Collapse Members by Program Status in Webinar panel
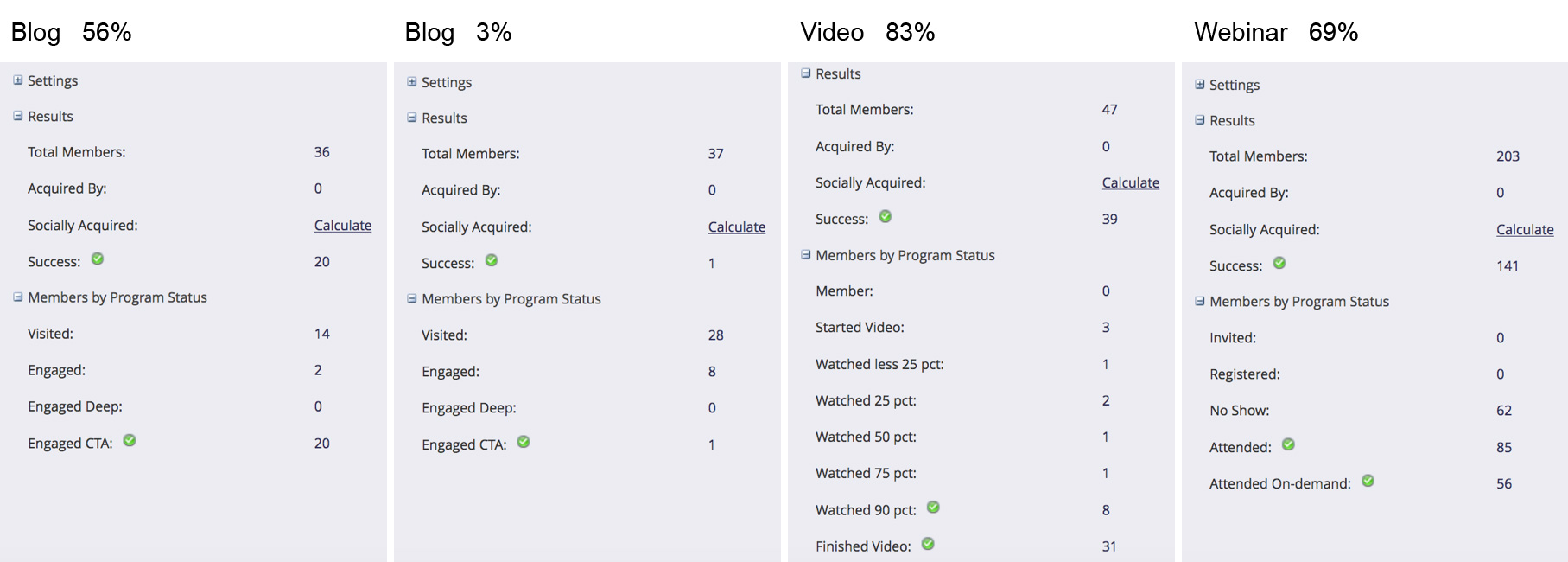1568x562 pixels. (x=1200, y=301)
